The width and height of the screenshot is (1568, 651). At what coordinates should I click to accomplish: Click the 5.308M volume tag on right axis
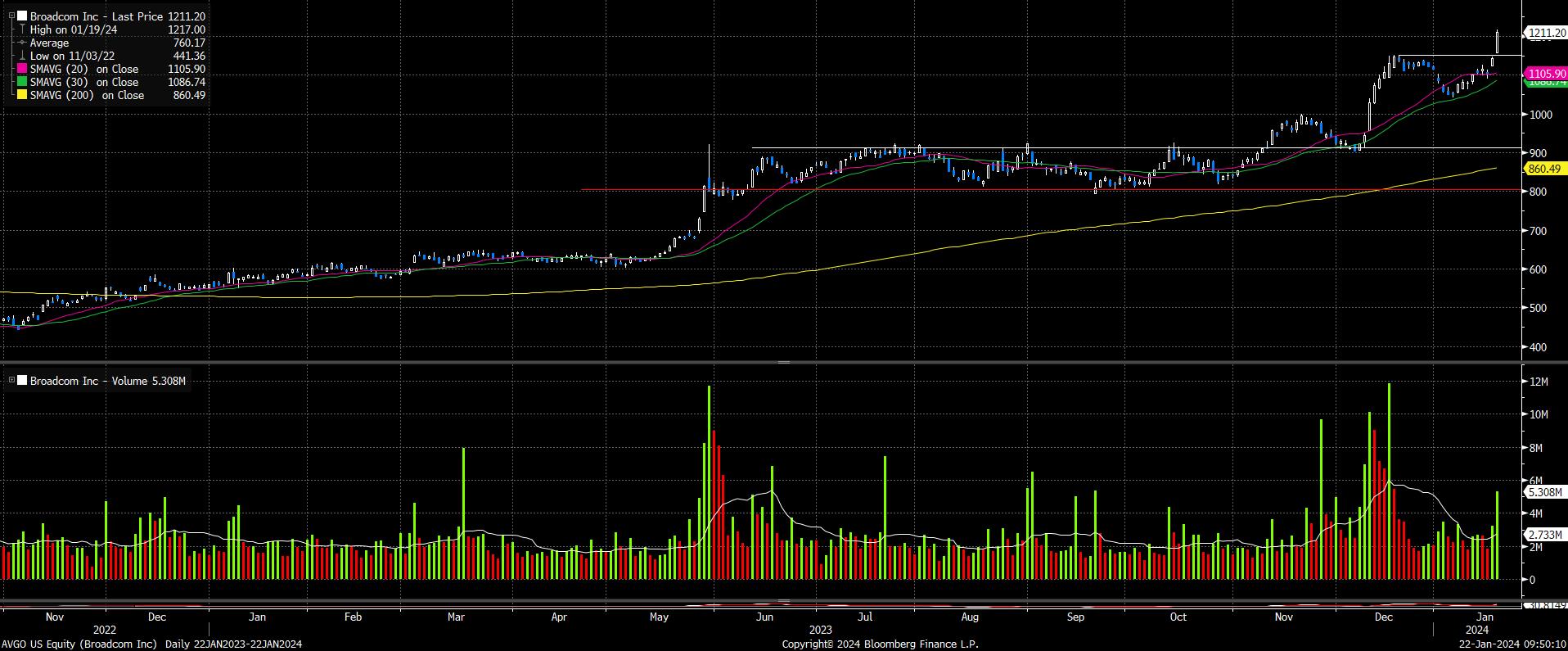coord(1544,492)
